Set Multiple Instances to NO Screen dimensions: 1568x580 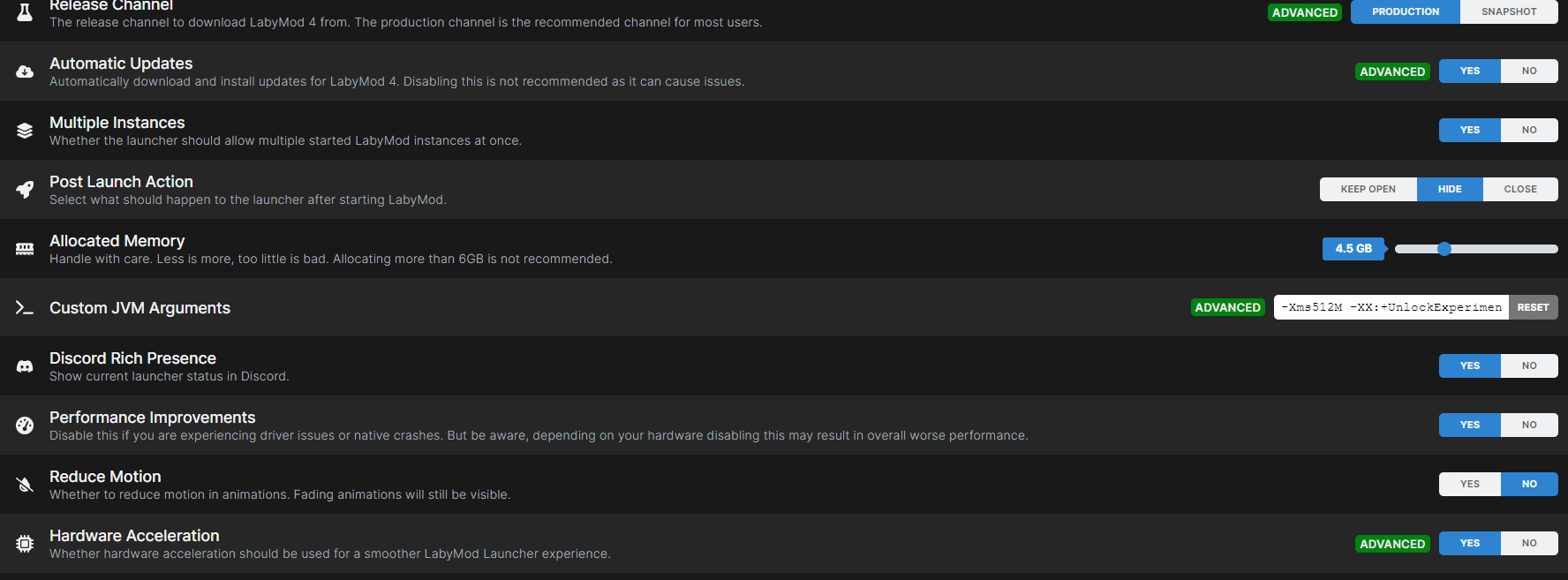click(x=1529, y=131)
